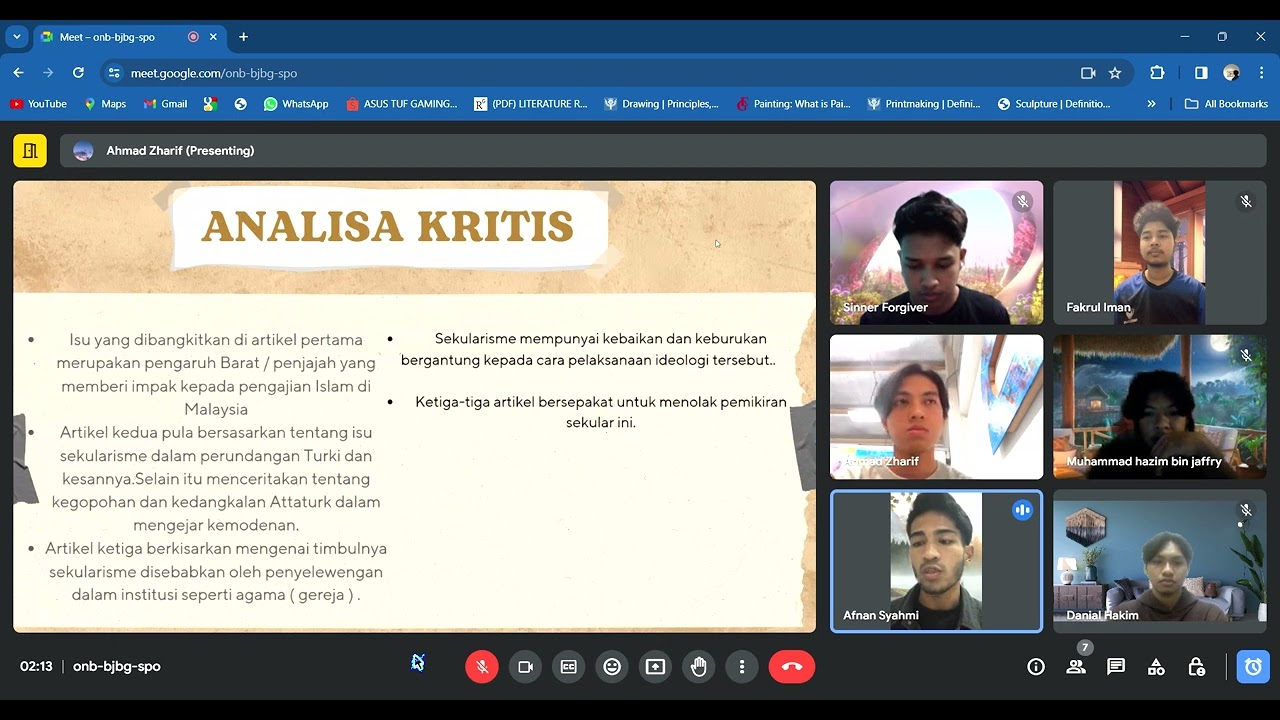This screenshot has height=720, width=1280.
Task: Click Afnan Syahmi speaking indicator
Action: click(x=1022, y=510)
